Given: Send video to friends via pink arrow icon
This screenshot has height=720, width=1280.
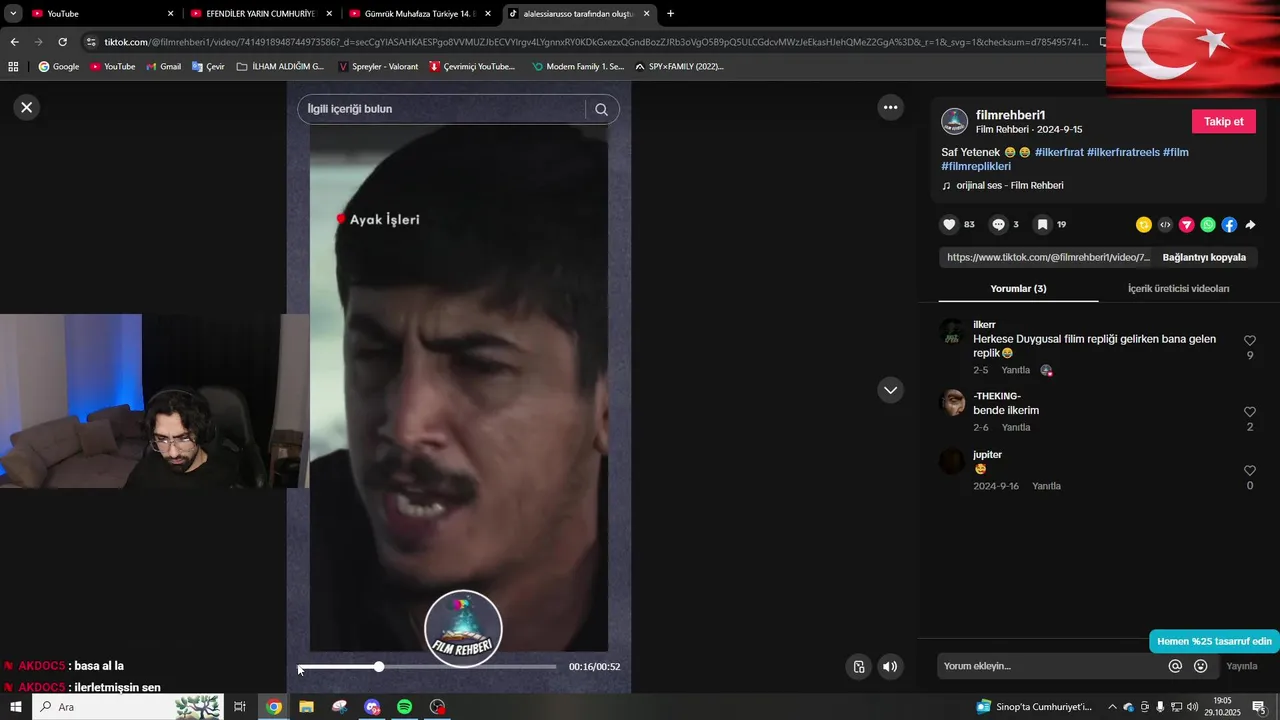Looking at the screenshot, I should 1187,225.
